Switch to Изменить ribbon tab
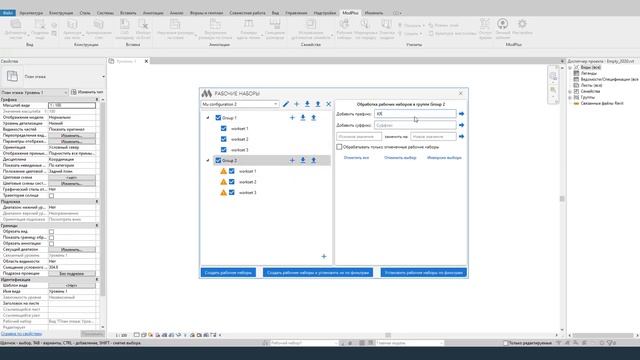Viewport: 640px width, 360px height. point(374,13)
